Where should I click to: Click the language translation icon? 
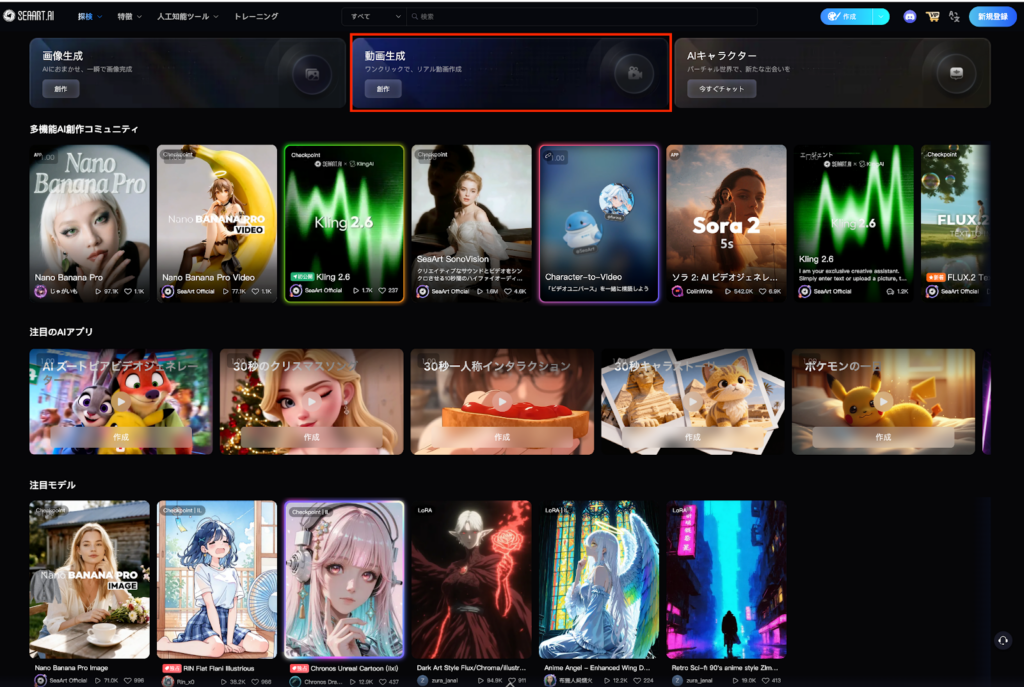(x=953, y=17)
